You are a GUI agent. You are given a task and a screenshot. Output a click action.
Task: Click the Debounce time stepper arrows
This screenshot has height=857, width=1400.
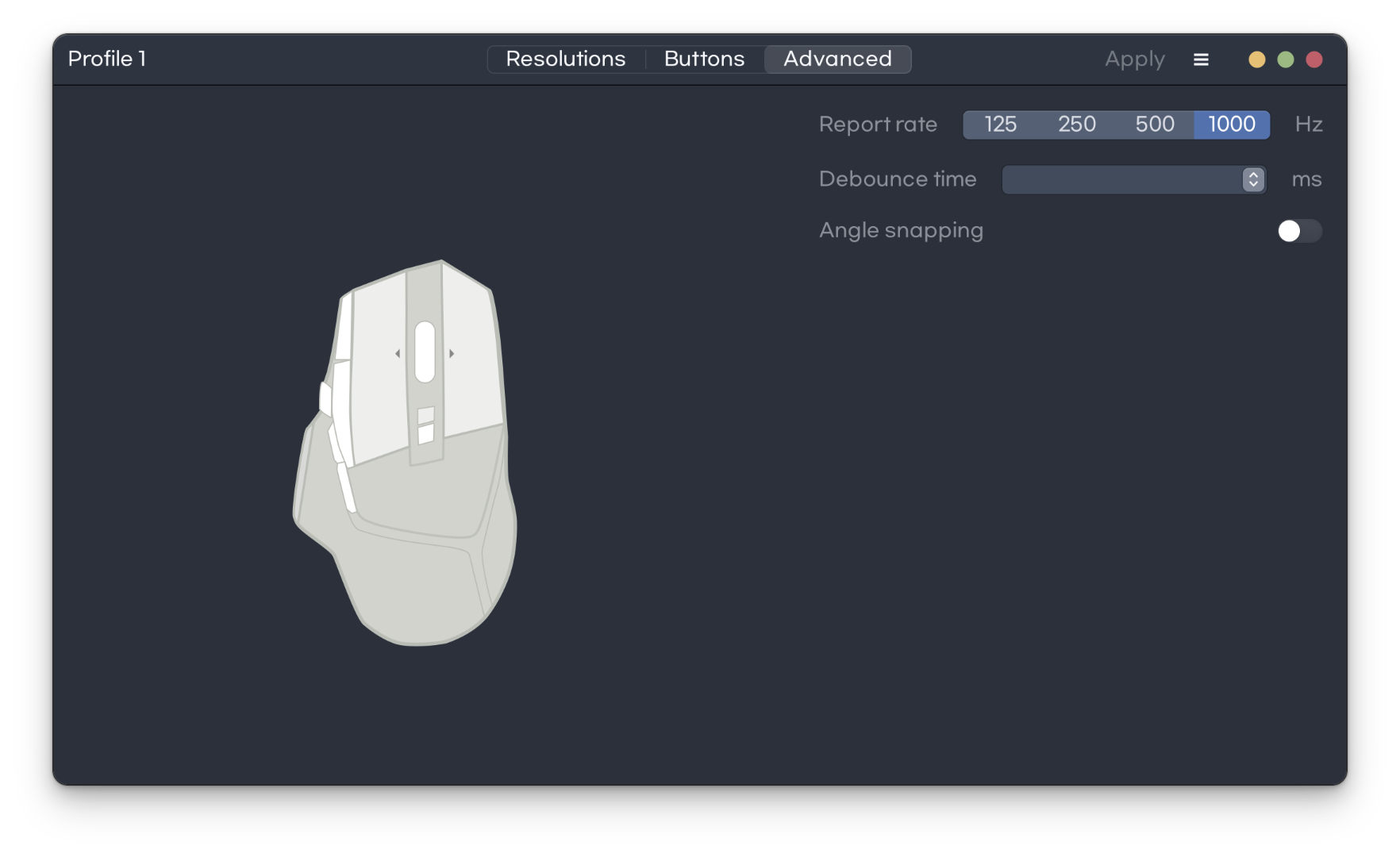[x=1253, y=179]
